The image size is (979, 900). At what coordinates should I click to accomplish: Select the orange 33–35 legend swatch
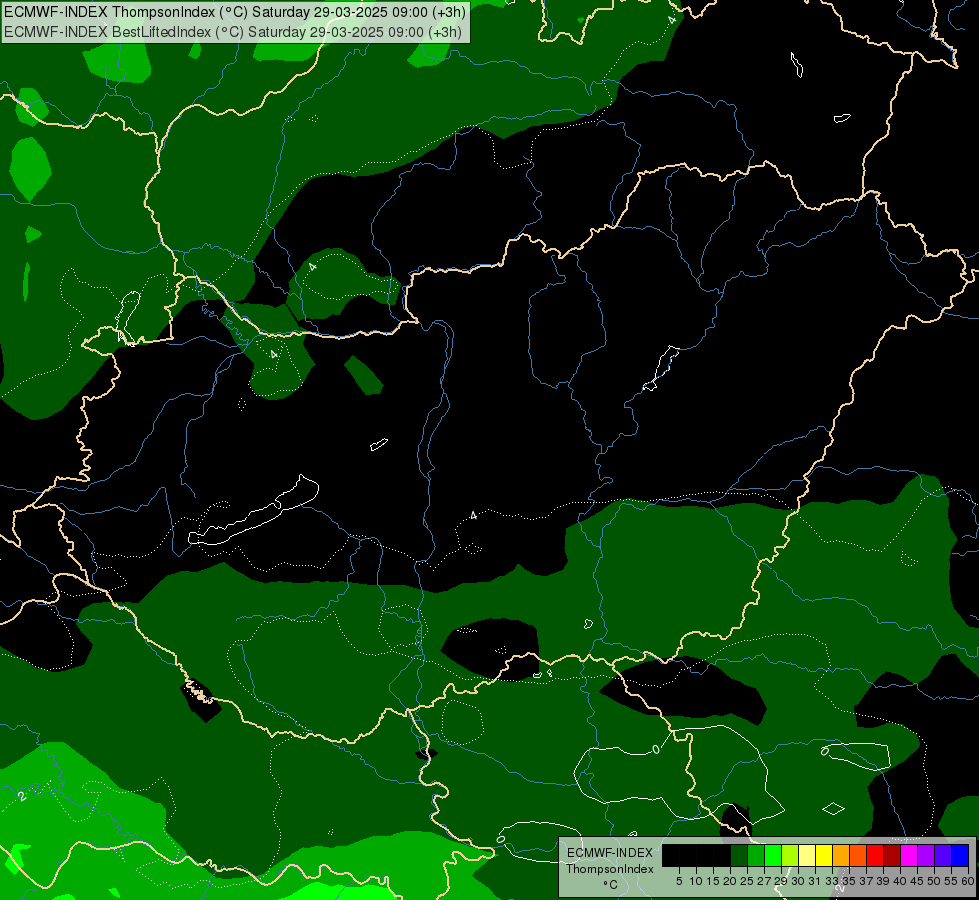coord(840,855)
